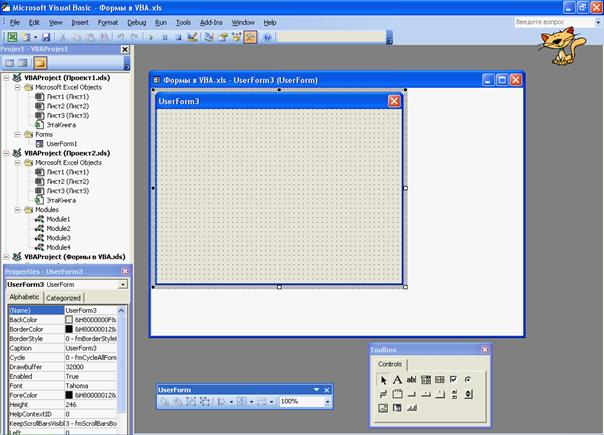
Task: Click the Save icon in toolbar
Action: point(46,36)
